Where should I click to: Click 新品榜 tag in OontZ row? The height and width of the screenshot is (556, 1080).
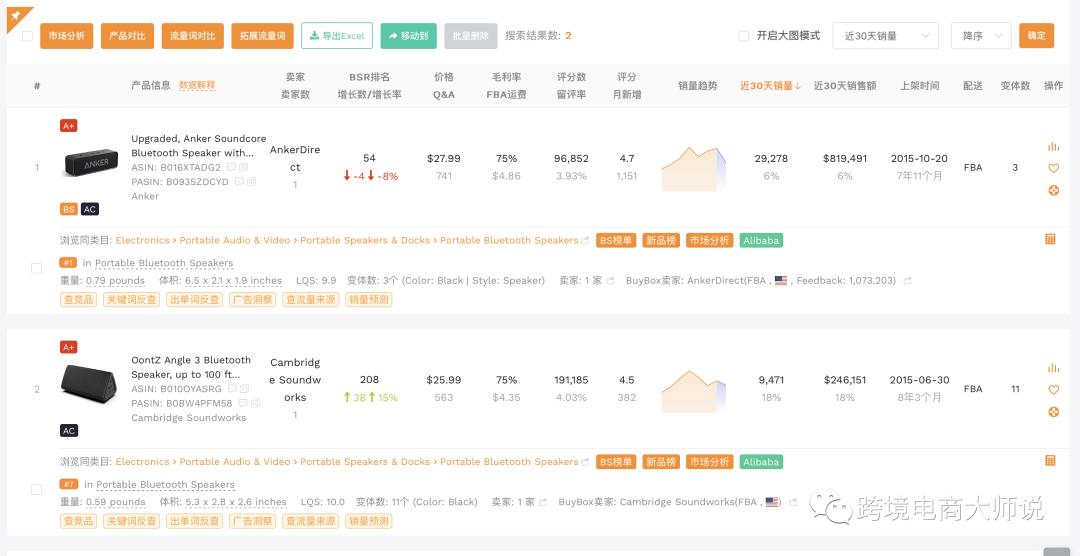(661, 462)
